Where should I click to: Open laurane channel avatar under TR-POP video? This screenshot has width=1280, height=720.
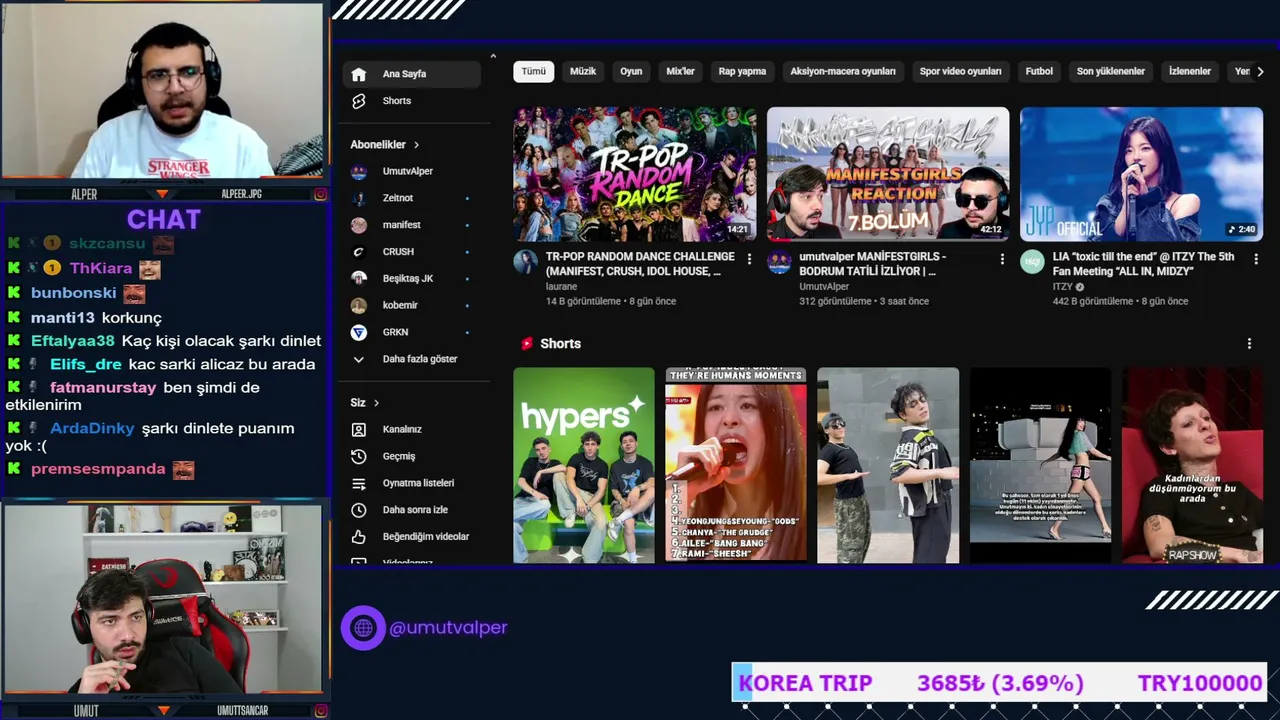click(525, 262)
